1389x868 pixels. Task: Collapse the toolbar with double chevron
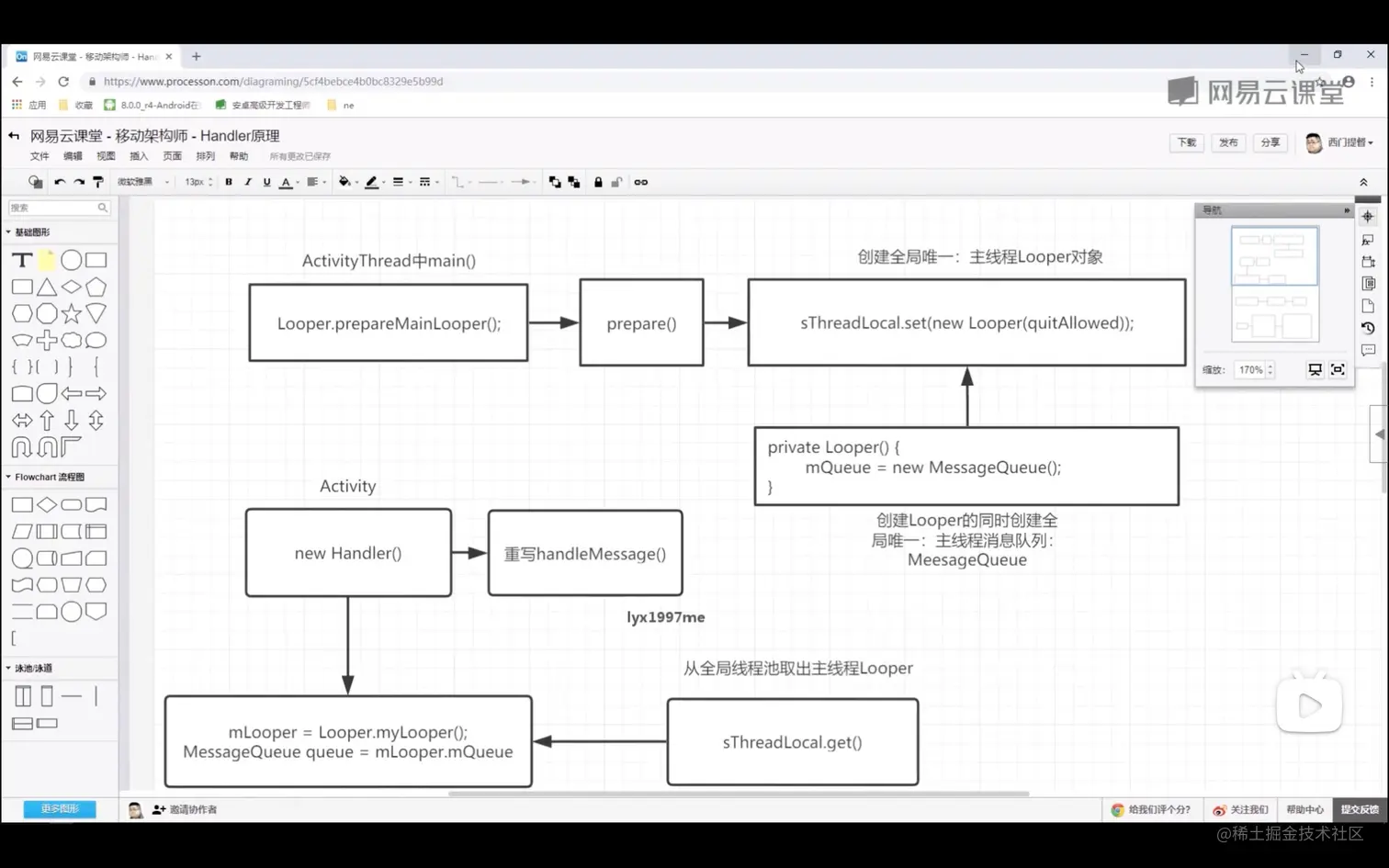pyautogui.click(x=1363, y=182)
